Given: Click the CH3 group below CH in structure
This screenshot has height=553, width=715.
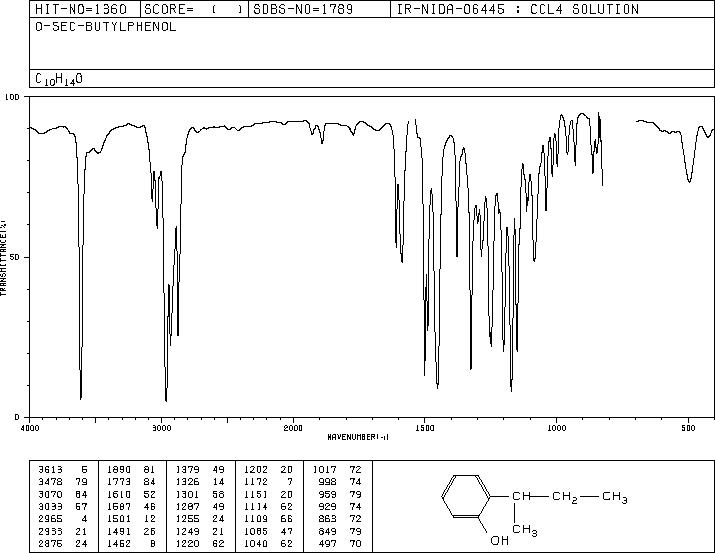Looking at the screenshot, I should point(525,530).
